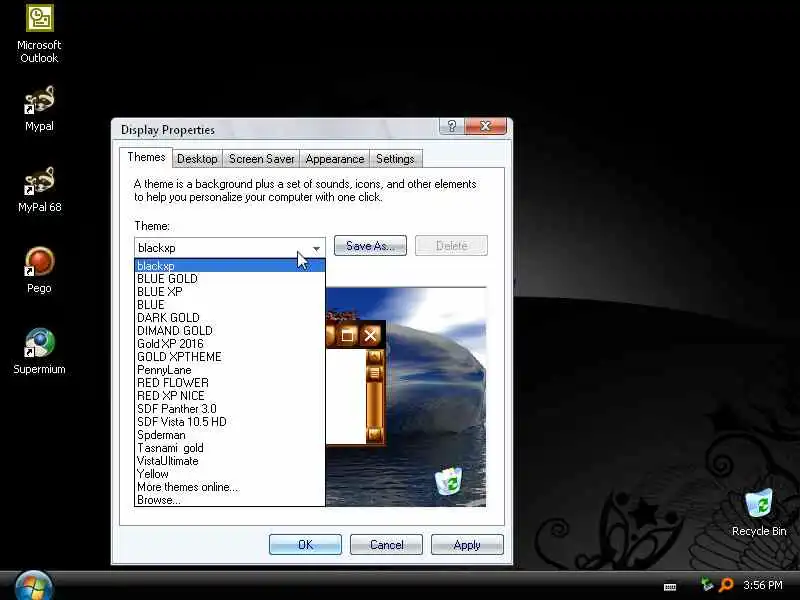Choose DARK GOLD theme
The image size is (800, 600).
coord(230,318)
